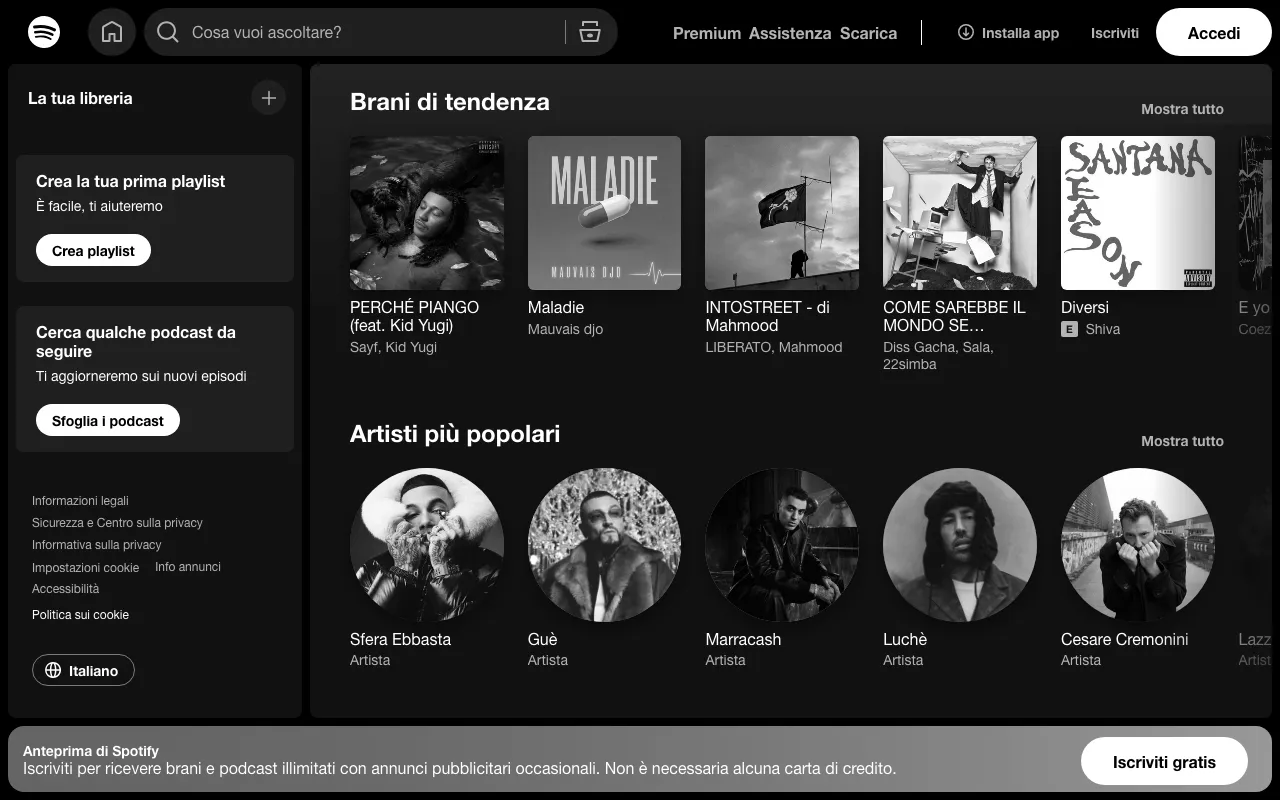The height and width of the screenshot is (800, 1280).
Task: Click the "Maladie" song title
Action: [x=556, y=307]
